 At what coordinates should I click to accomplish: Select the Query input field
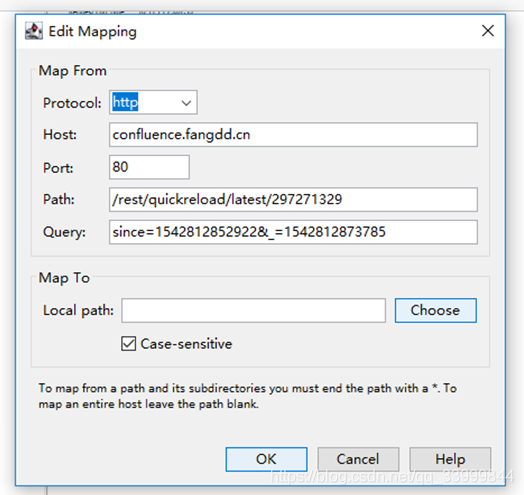click(x=293, y=232)
